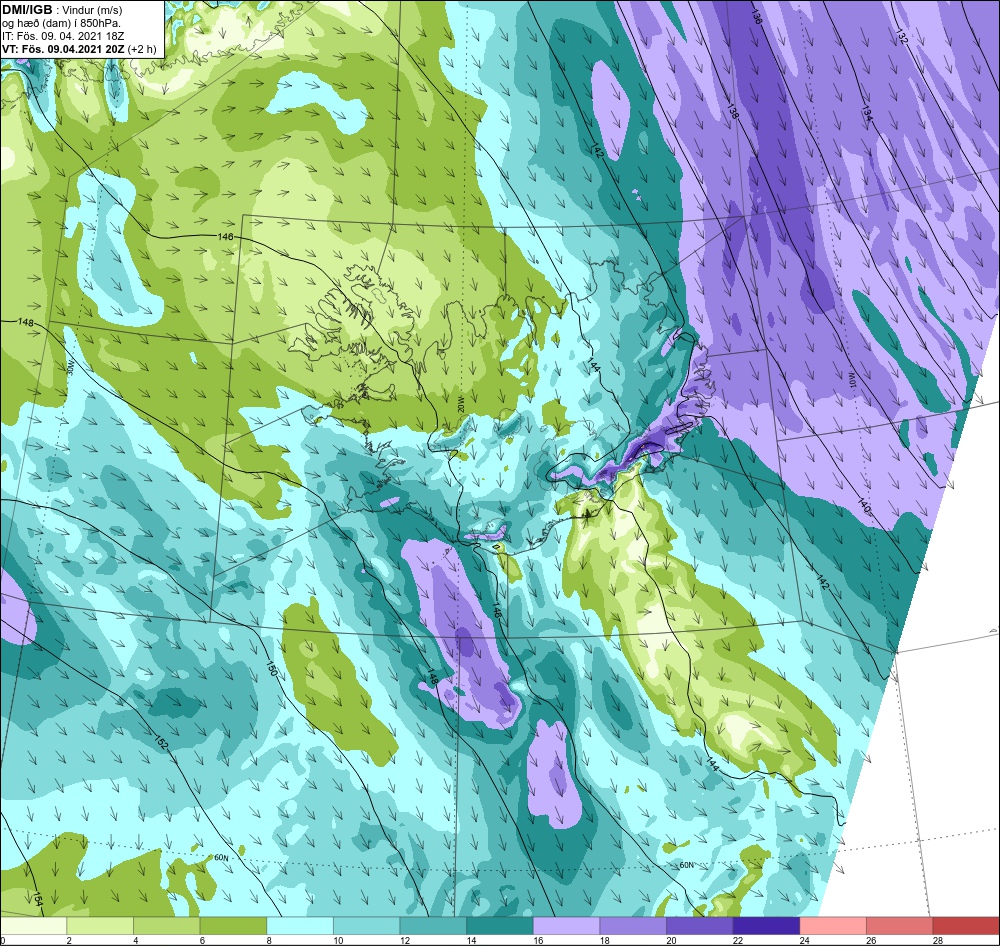The height and width of the screenshot is (946, 1000).
Task: Click the 142 contour label east of Iceland
Action: [823, 582]
